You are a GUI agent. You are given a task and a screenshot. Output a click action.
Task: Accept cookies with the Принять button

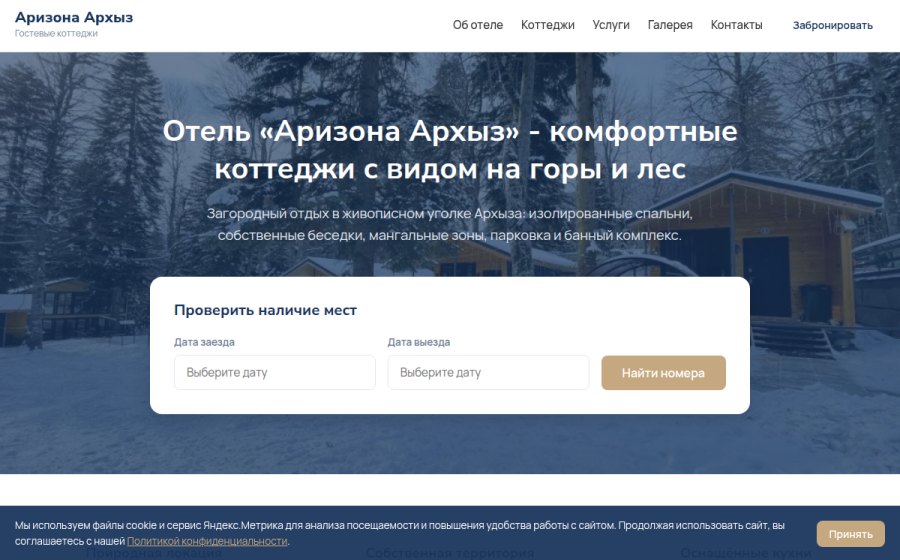point(850,534)
